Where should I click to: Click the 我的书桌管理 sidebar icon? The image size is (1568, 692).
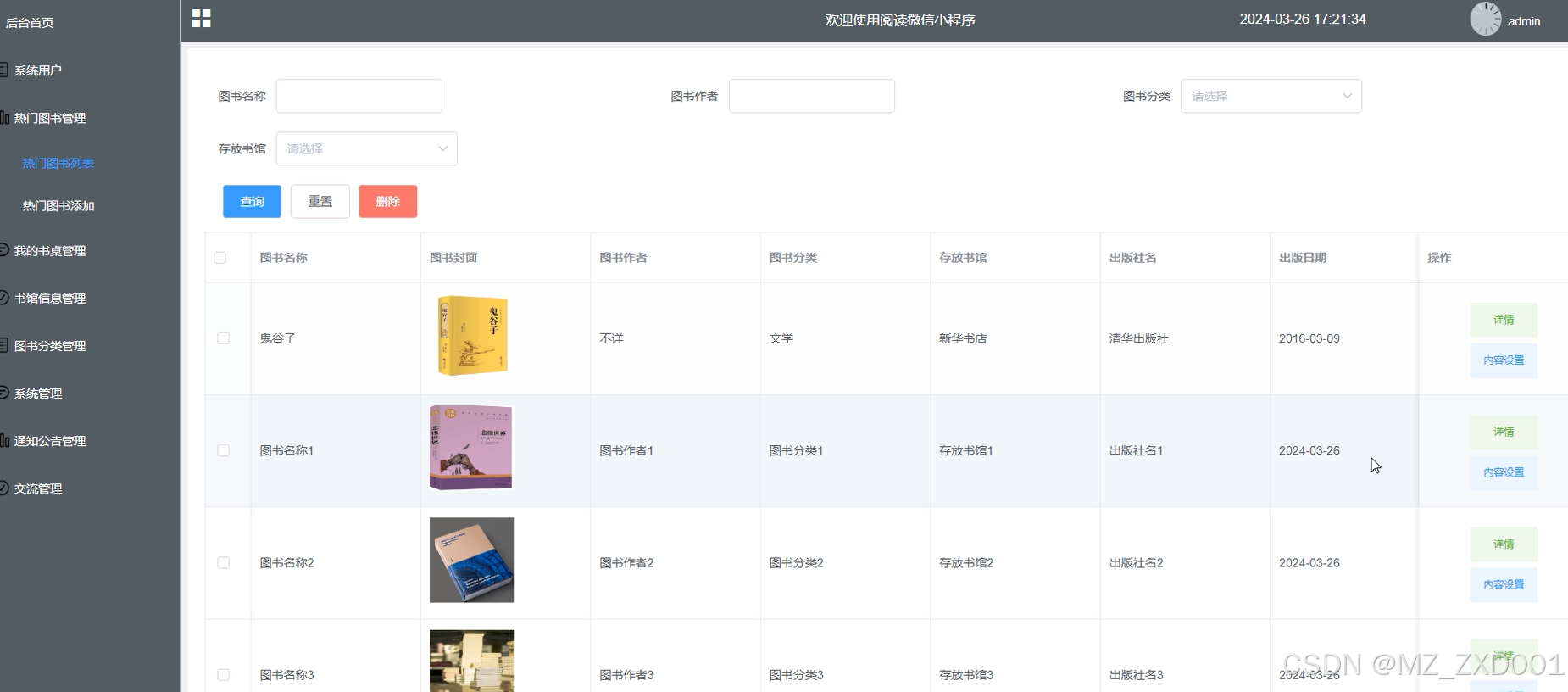(x=3, y=250)
